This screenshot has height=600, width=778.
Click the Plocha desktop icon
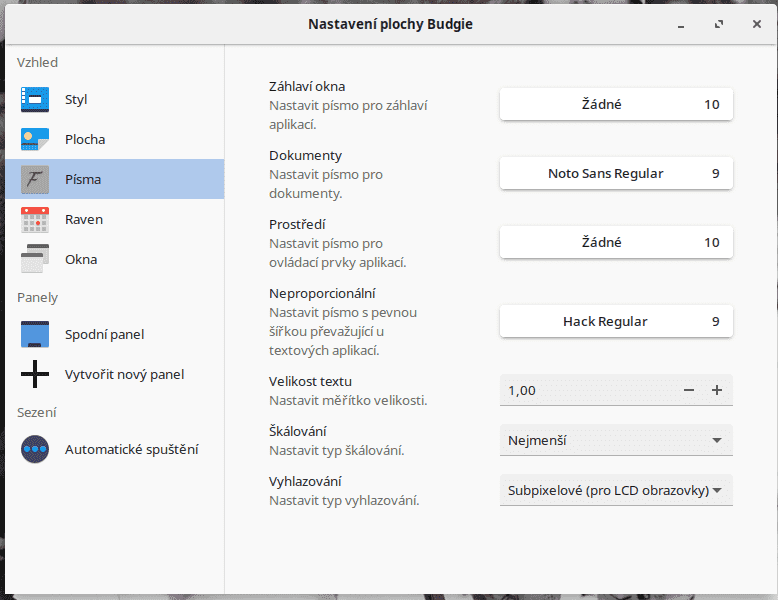pyautogui.click(x=35, y=139)
